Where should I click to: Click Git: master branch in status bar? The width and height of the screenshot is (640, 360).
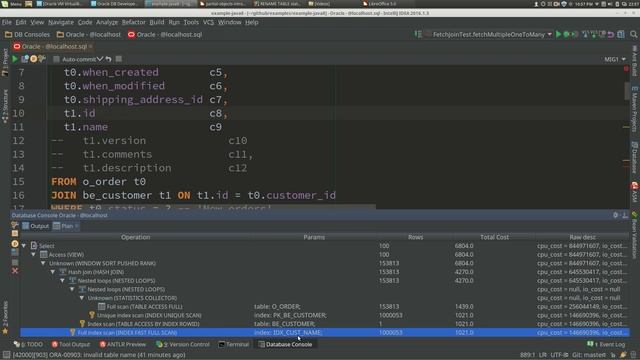(x=589, y=355)
